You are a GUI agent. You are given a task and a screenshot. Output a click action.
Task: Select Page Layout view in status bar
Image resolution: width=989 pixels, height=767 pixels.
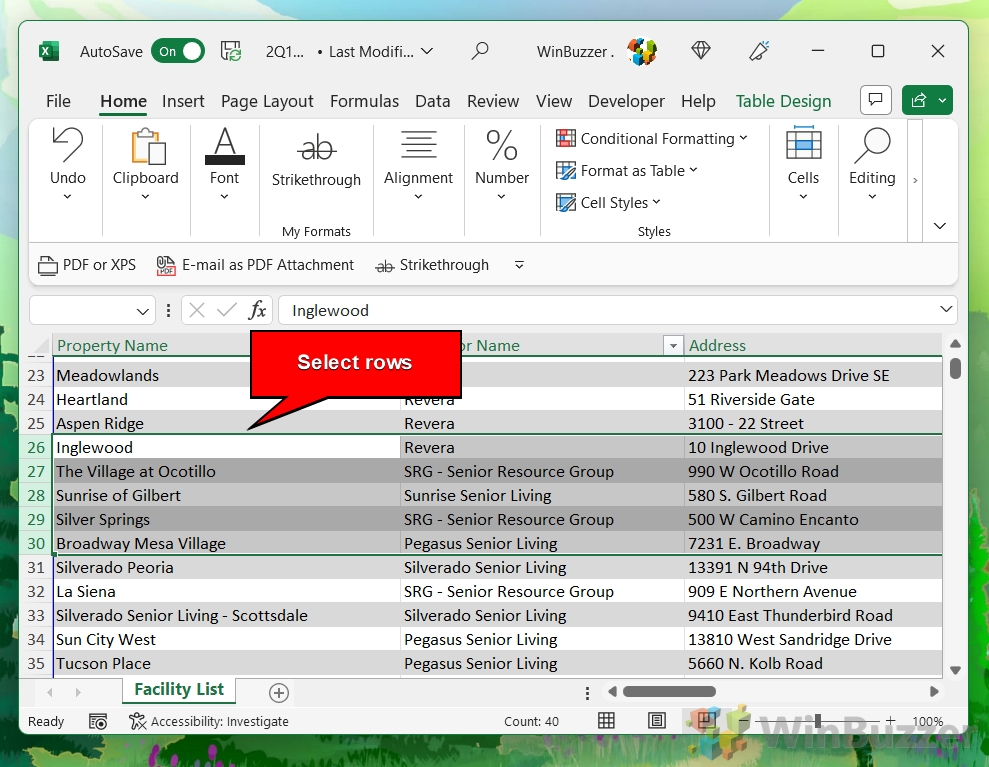pyautogui.click(x=656, y=720)
